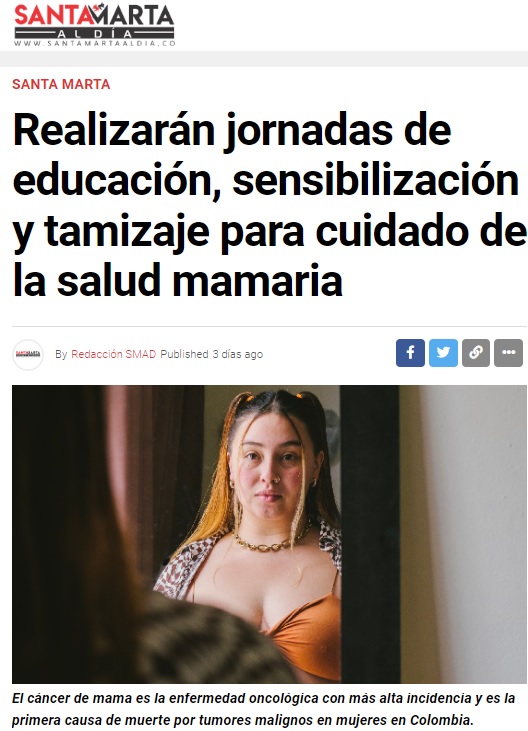Copy article link with chain icon
The image size is (528, 731).
[x=476, y=352]
